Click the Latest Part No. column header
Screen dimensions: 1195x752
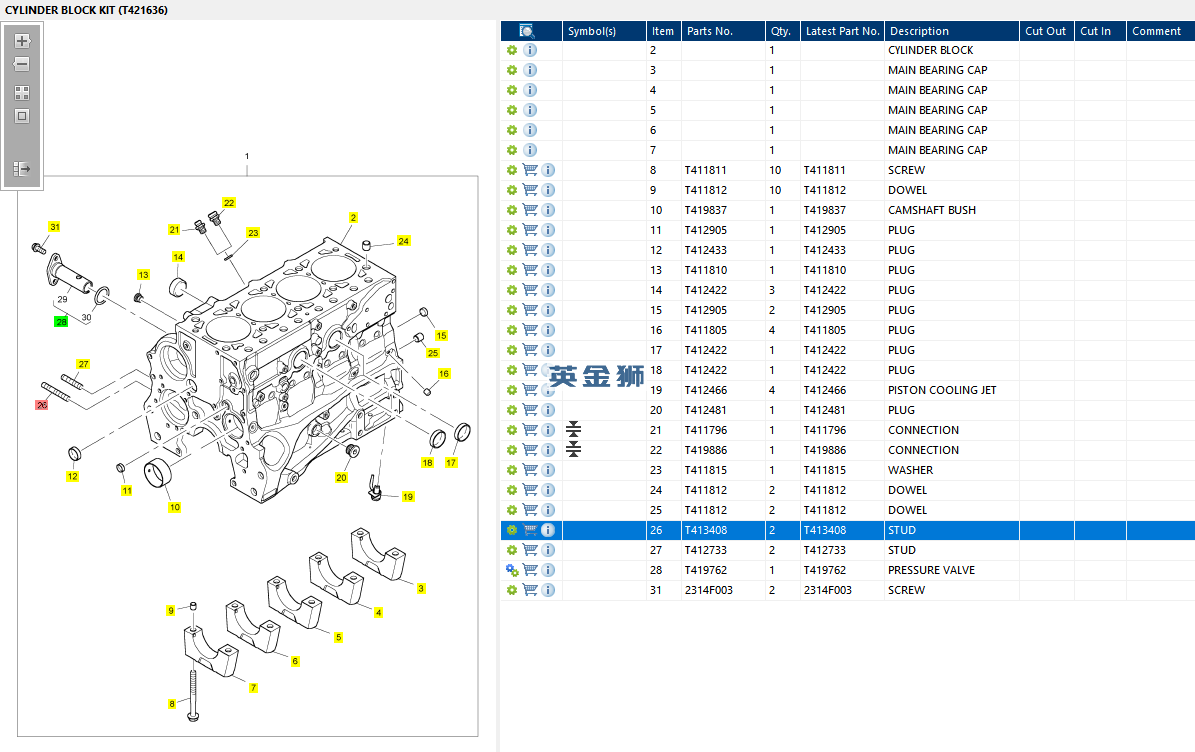click(842, 31)
